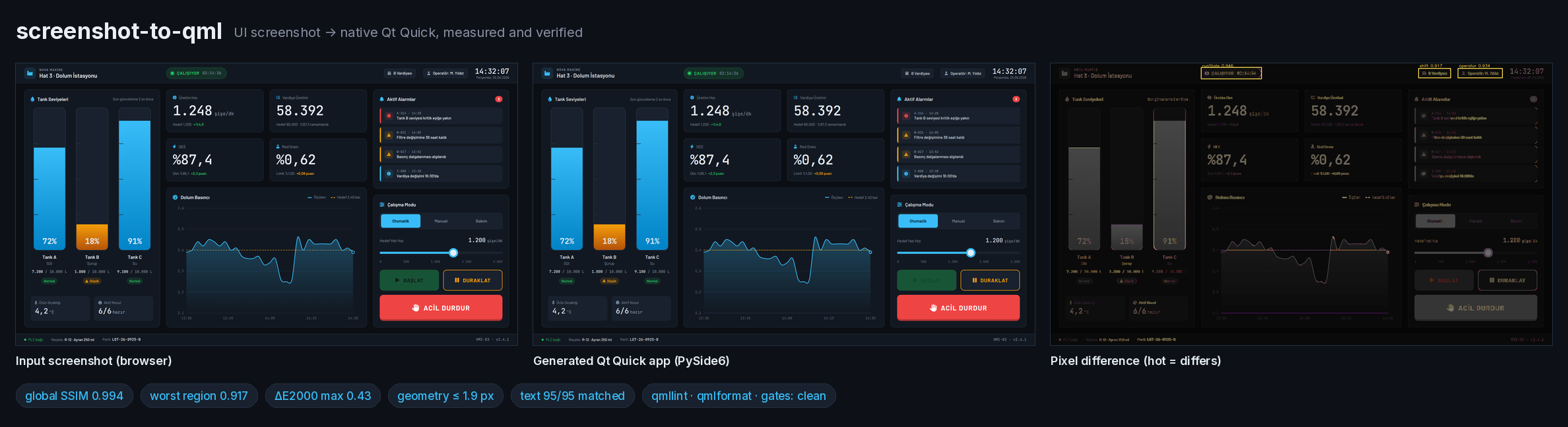Select Otomatik mode in the input screenshot panel
The image size is (1568, 427).
tap(401, 221)
